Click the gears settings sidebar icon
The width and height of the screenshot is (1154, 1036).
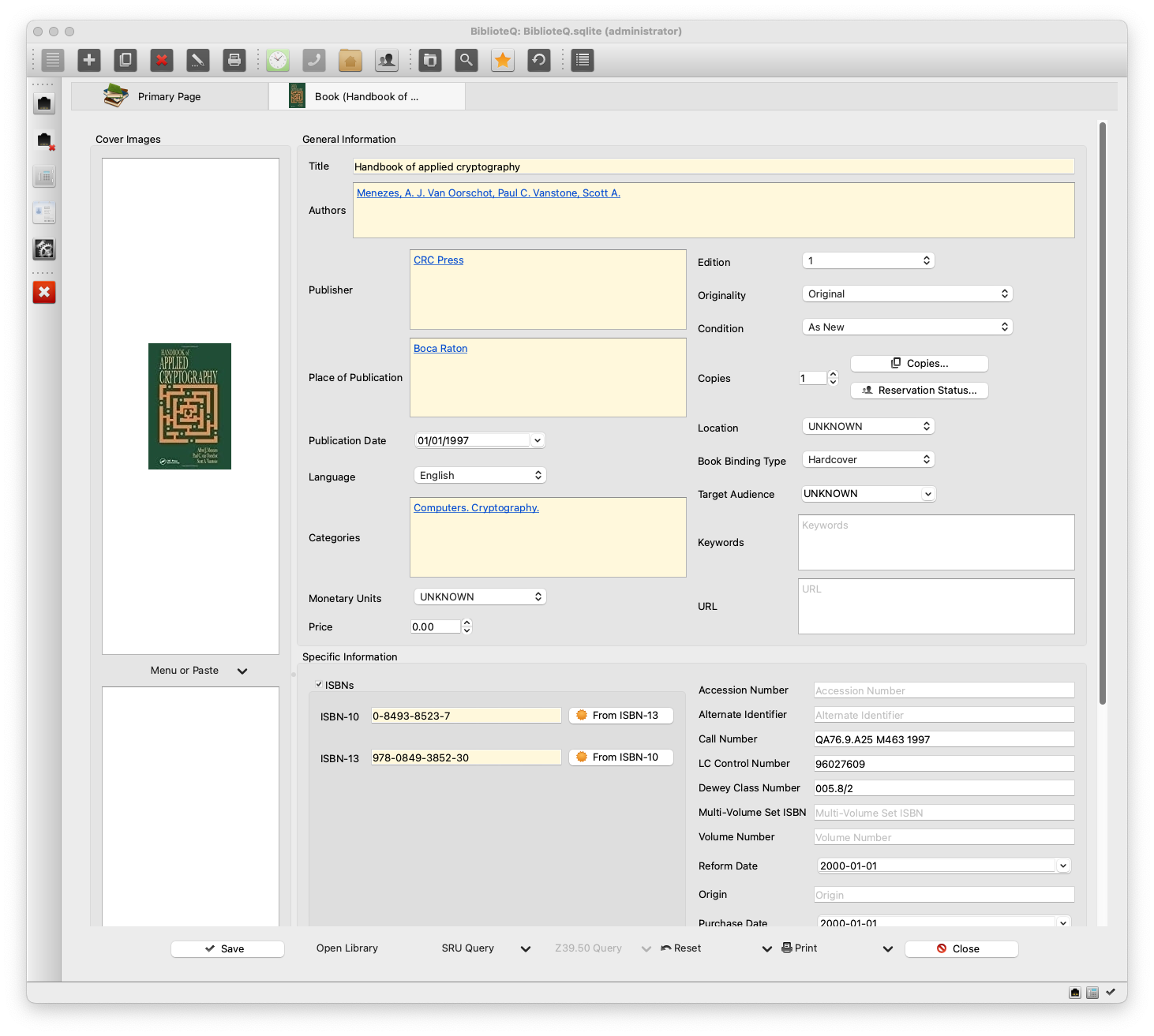pyautogui.click(x=44, y=249)
